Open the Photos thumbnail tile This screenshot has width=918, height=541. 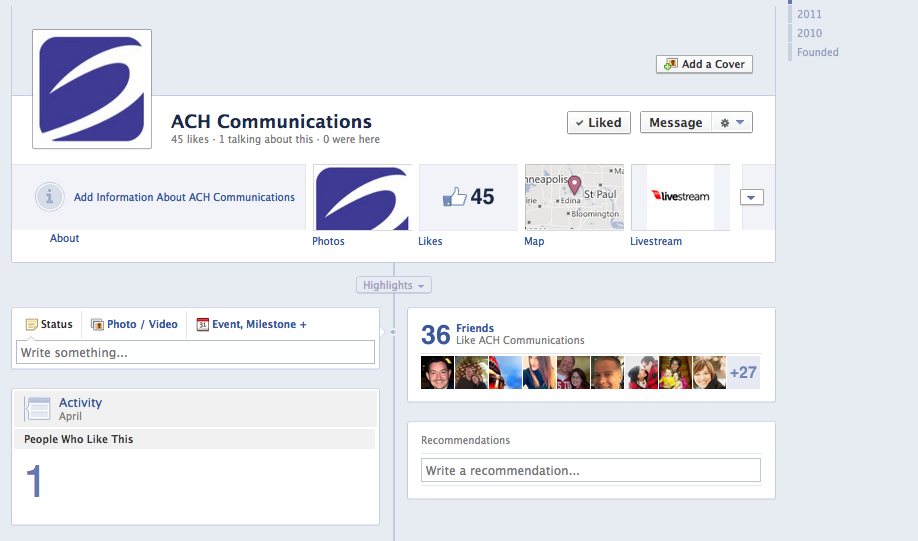pos(362,197)
